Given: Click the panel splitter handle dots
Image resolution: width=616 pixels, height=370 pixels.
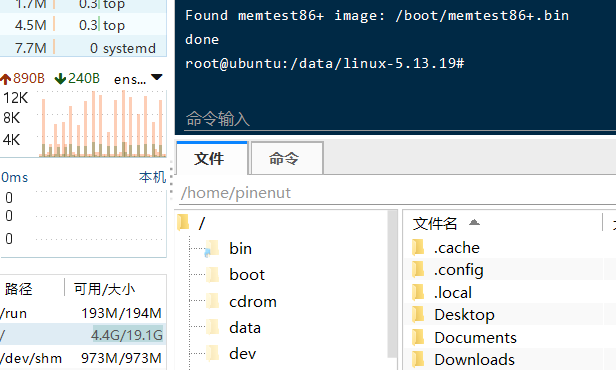Looking at the screenshot, I should [171, 180].
